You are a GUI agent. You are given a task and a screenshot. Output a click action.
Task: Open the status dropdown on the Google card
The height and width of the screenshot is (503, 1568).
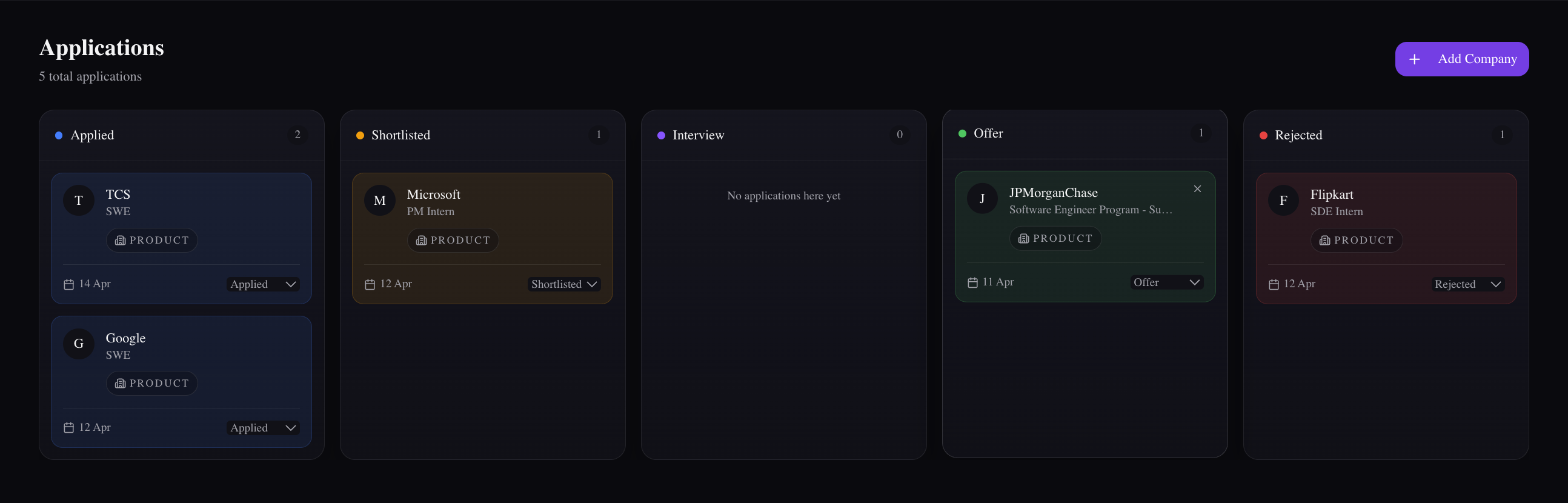coord(263,428)
